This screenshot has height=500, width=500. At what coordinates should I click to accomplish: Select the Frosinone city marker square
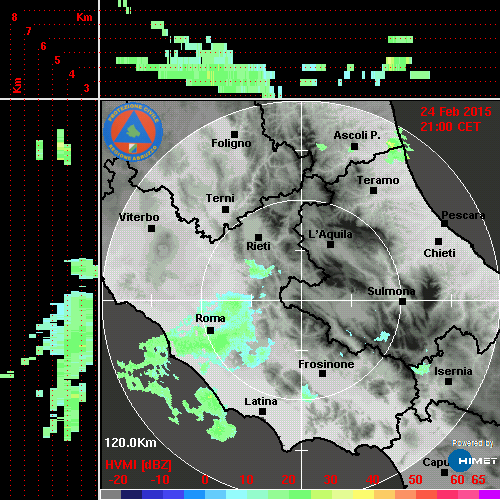(322, 374)
